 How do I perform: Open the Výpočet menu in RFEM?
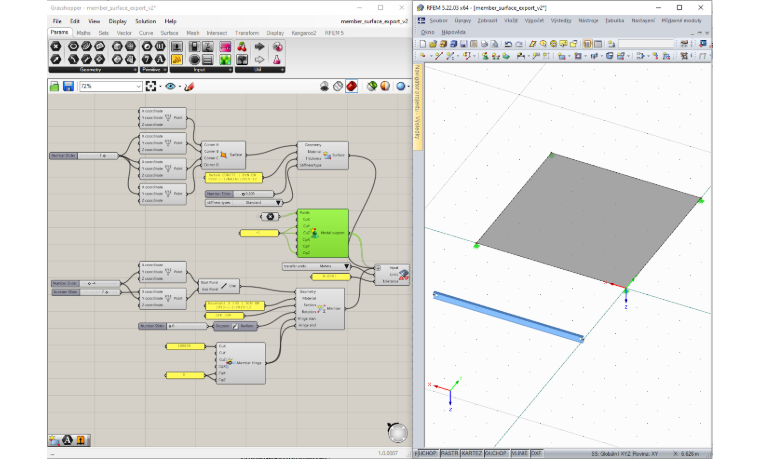coord(534,20)
